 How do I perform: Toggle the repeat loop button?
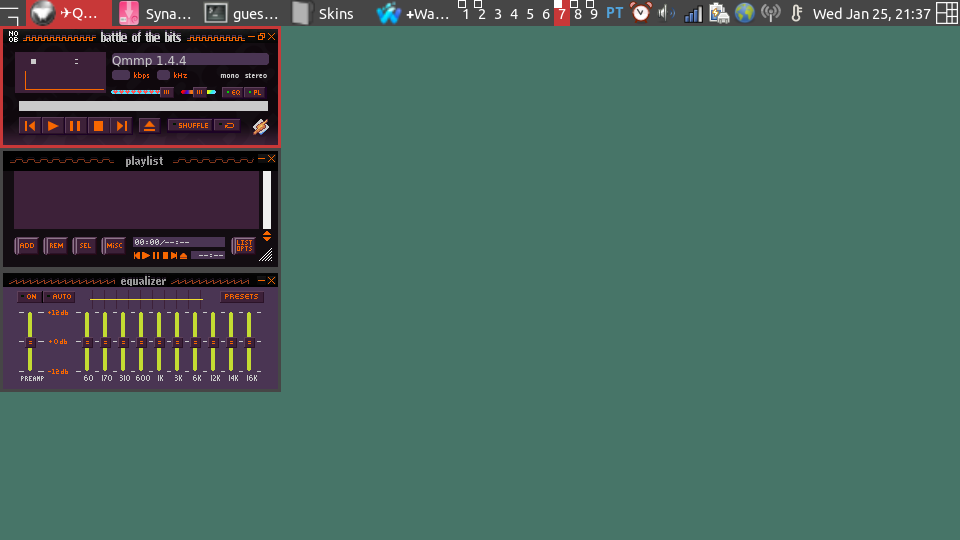pyautogui.click(x=228, y=126)
